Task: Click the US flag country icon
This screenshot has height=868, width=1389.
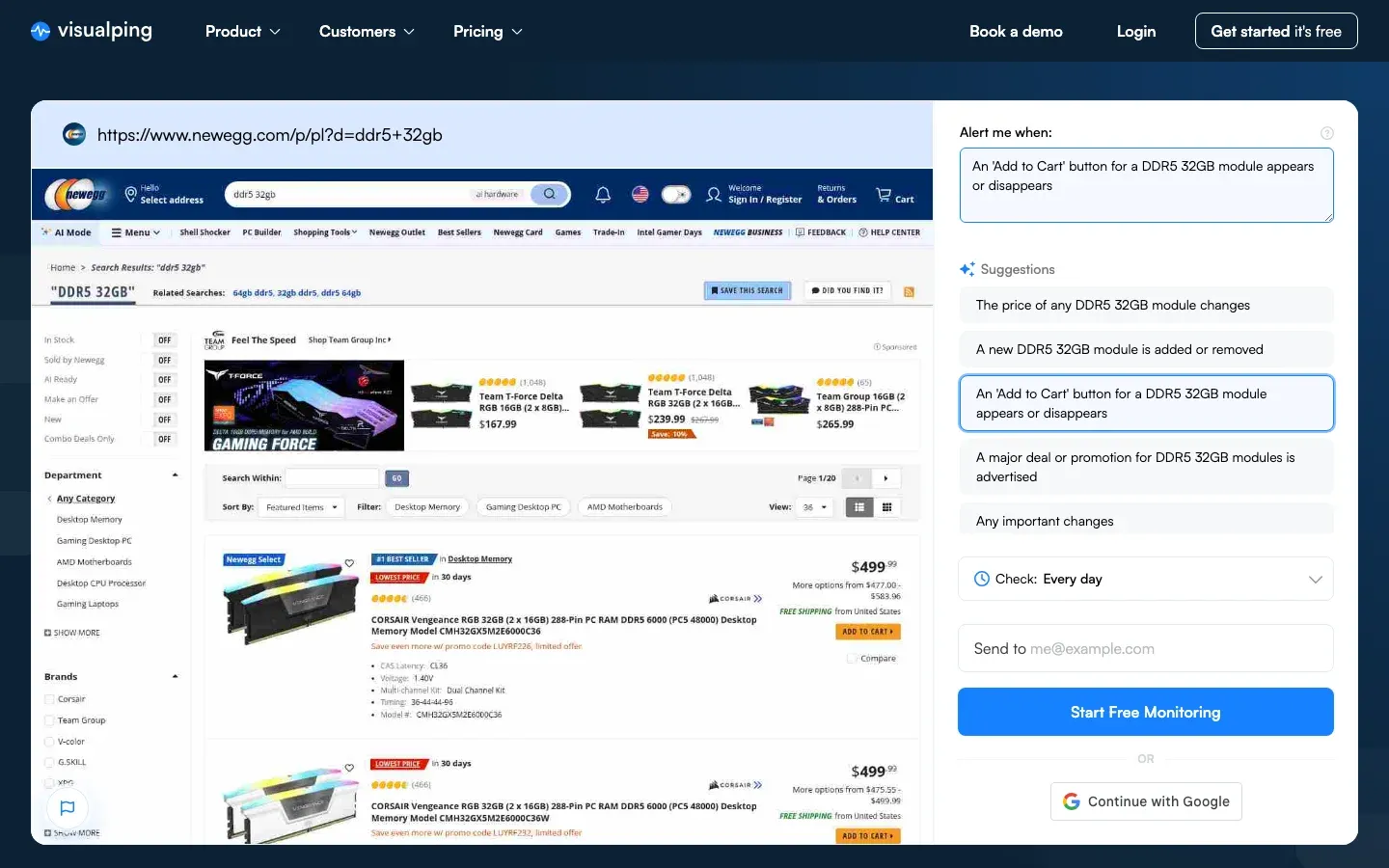Action: pos(640,194)
